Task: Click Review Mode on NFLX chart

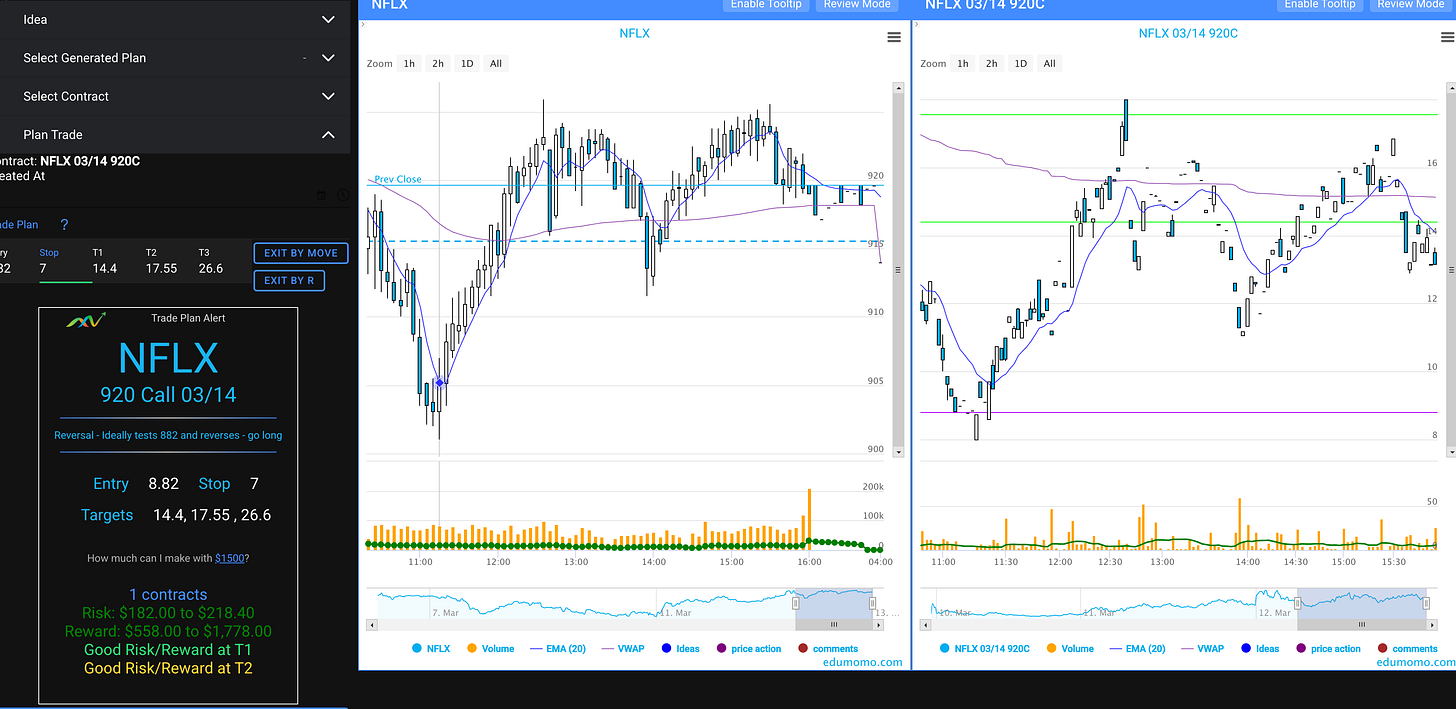Action: pyautogui.click(x=857, y=5)
